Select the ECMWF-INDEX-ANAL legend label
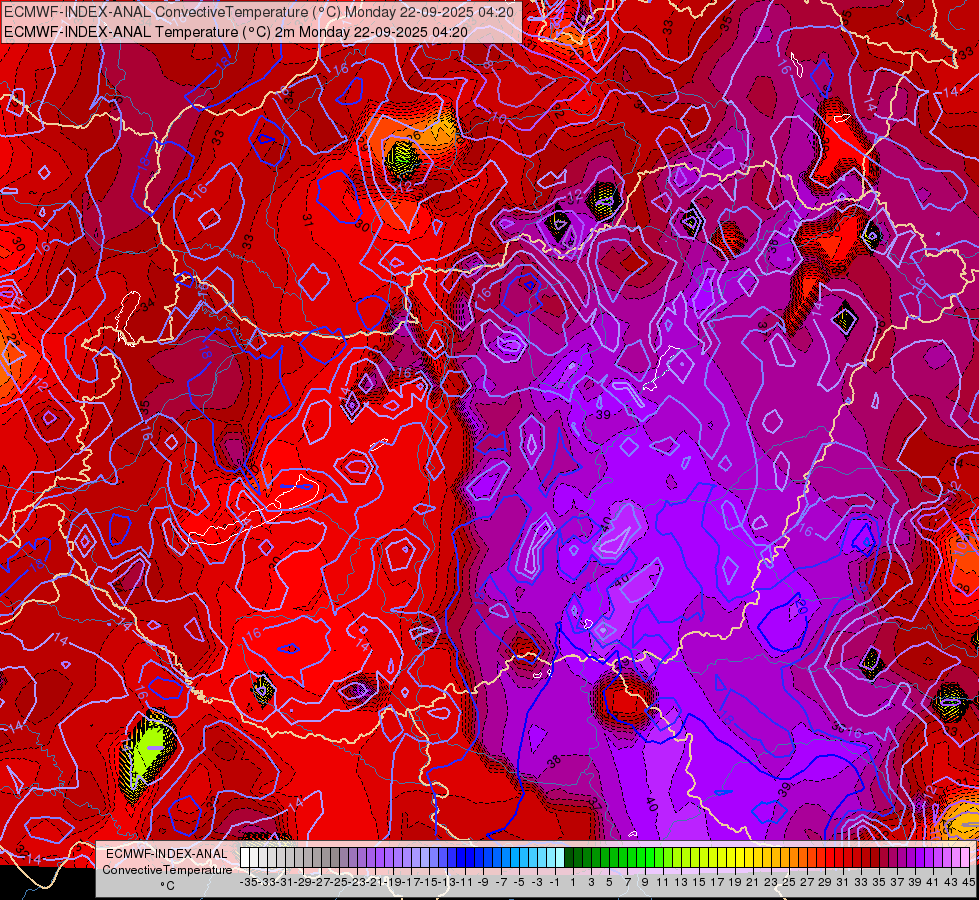 [167, 854]
